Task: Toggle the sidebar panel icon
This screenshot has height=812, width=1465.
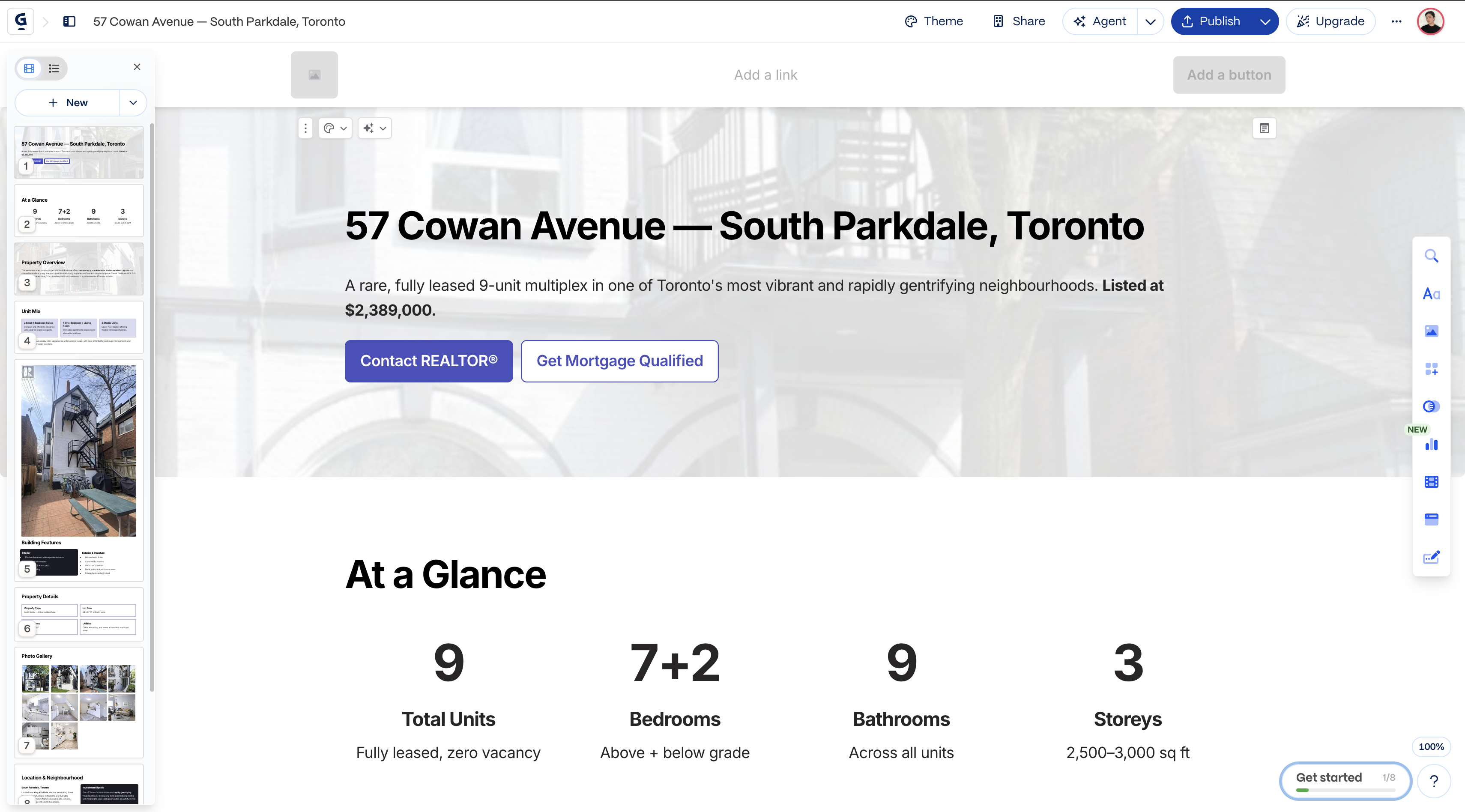Action: [x=69, y=21]
